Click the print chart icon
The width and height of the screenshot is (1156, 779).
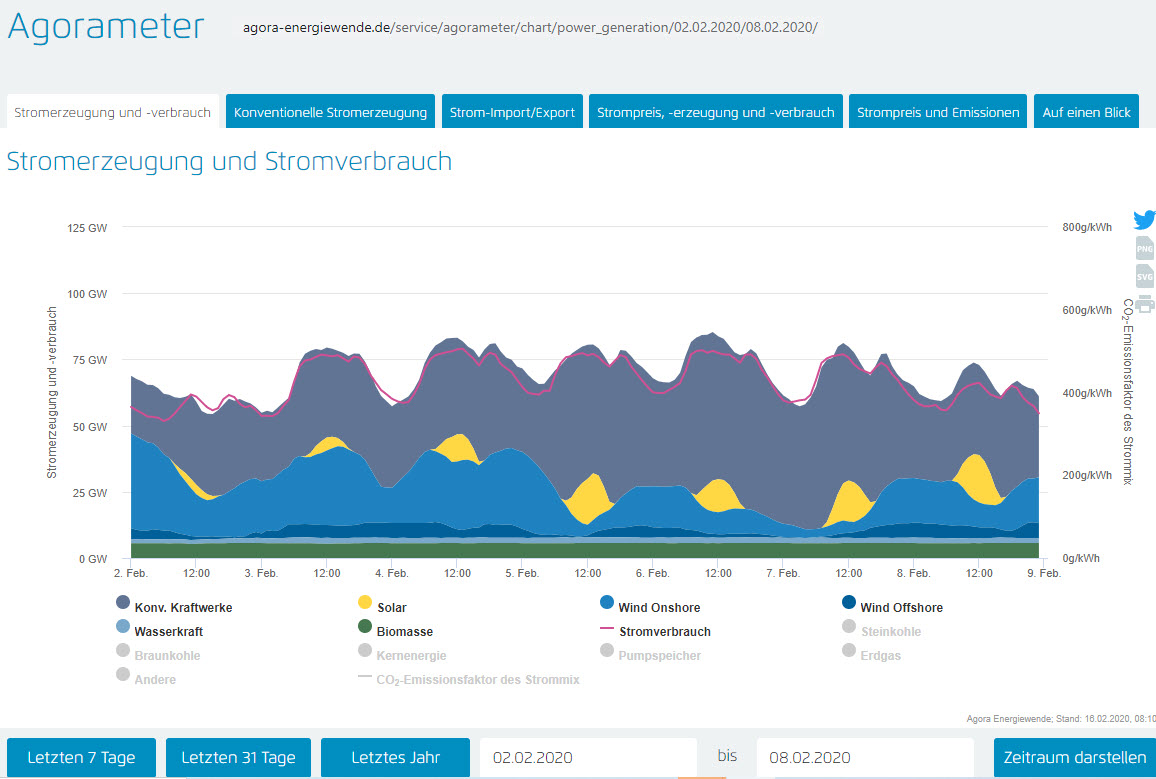[1144, 304]
